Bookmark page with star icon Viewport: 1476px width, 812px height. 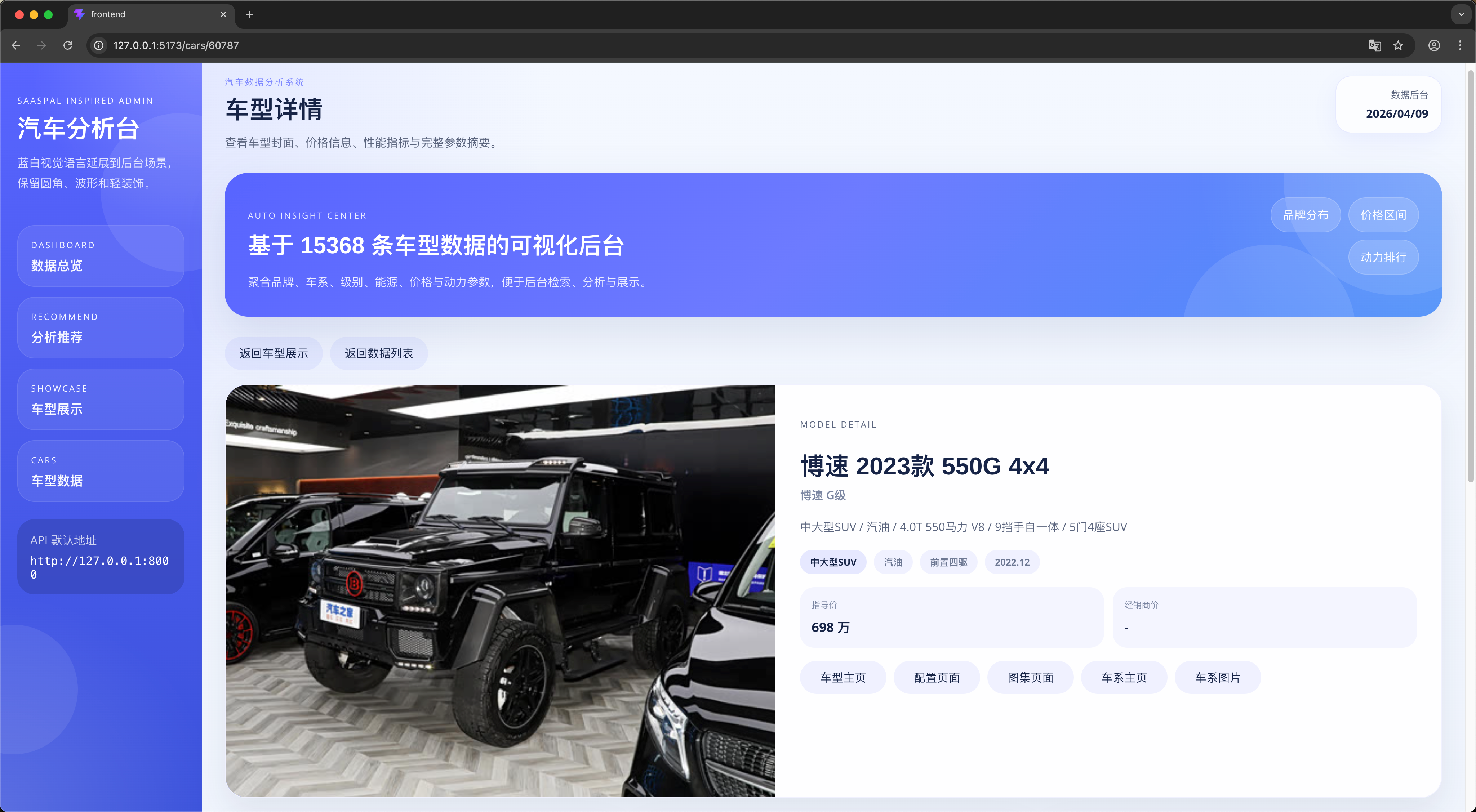[1398, 45]
